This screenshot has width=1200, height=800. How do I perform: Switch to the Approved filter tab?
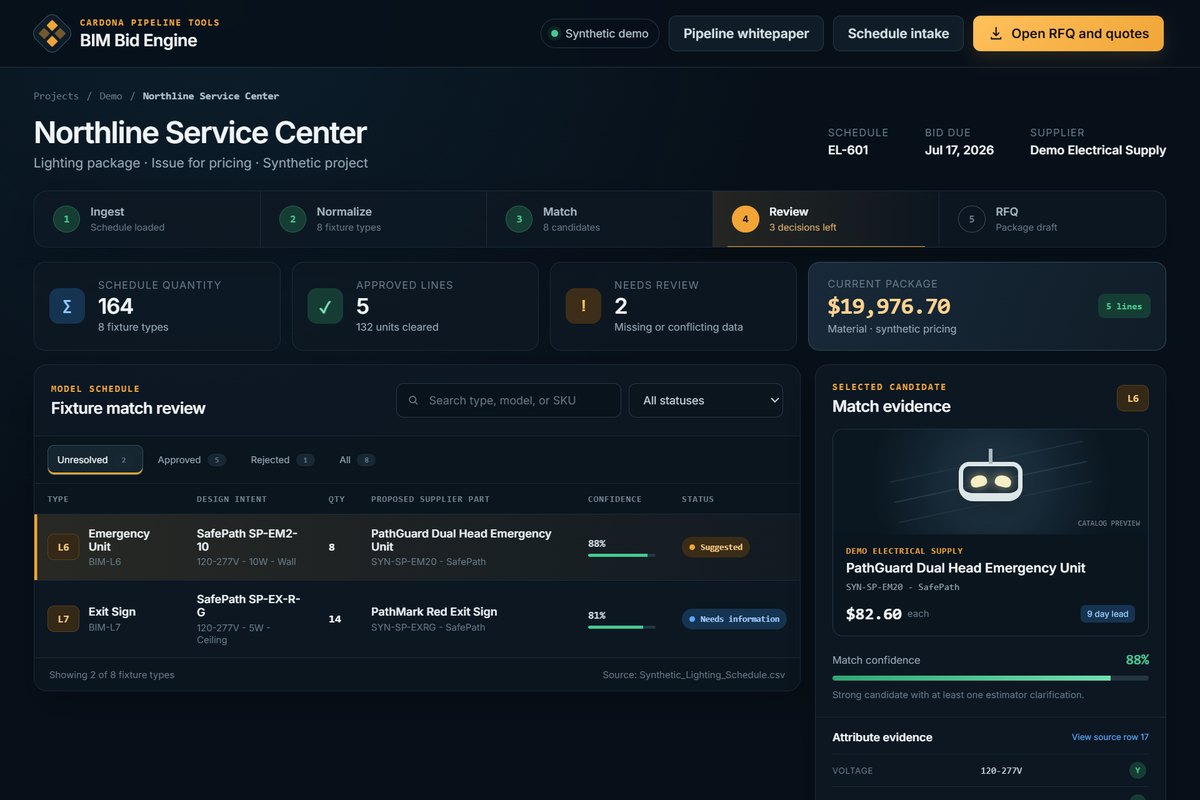click(191, 460)
